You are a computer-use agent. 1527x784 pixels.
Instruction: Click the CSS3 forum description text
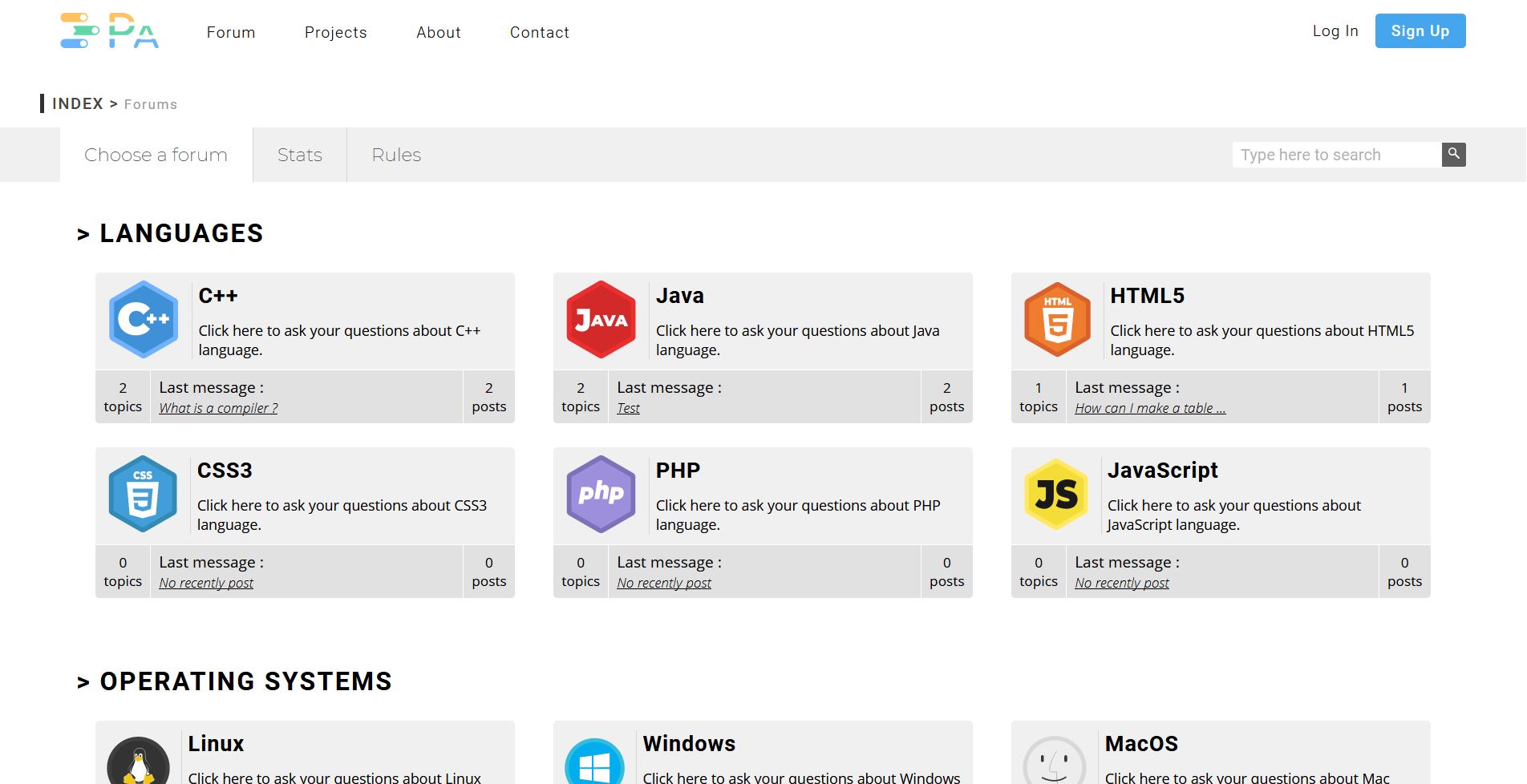(x=342, y=515)
